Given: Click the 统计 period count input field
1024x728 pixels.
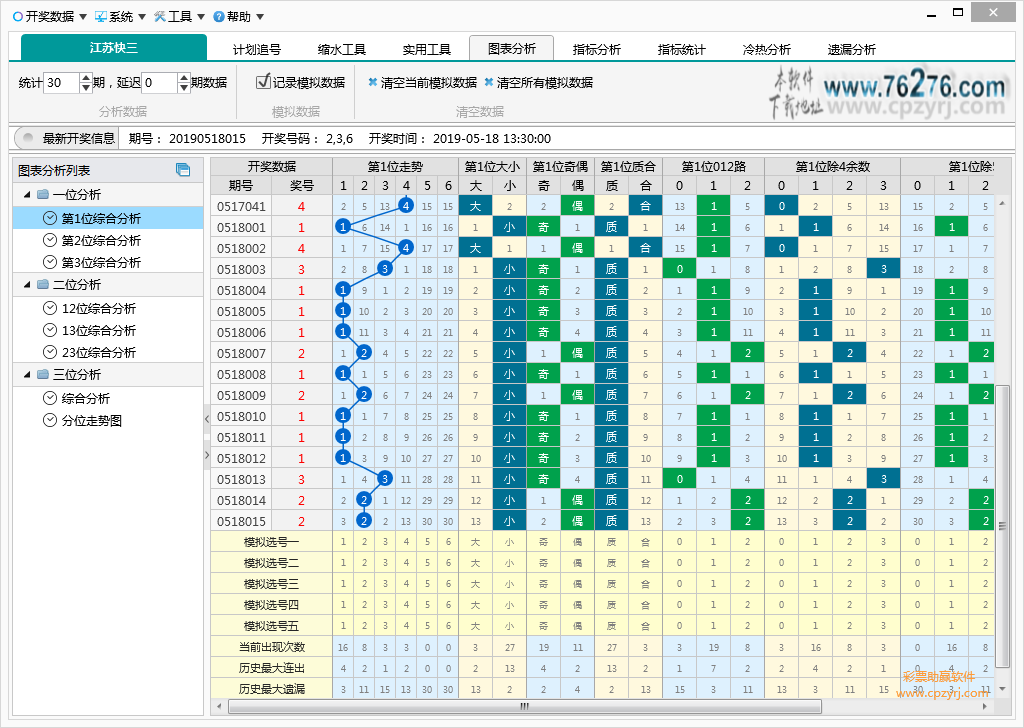Looking at the screenshot, I should click(61, 83).
